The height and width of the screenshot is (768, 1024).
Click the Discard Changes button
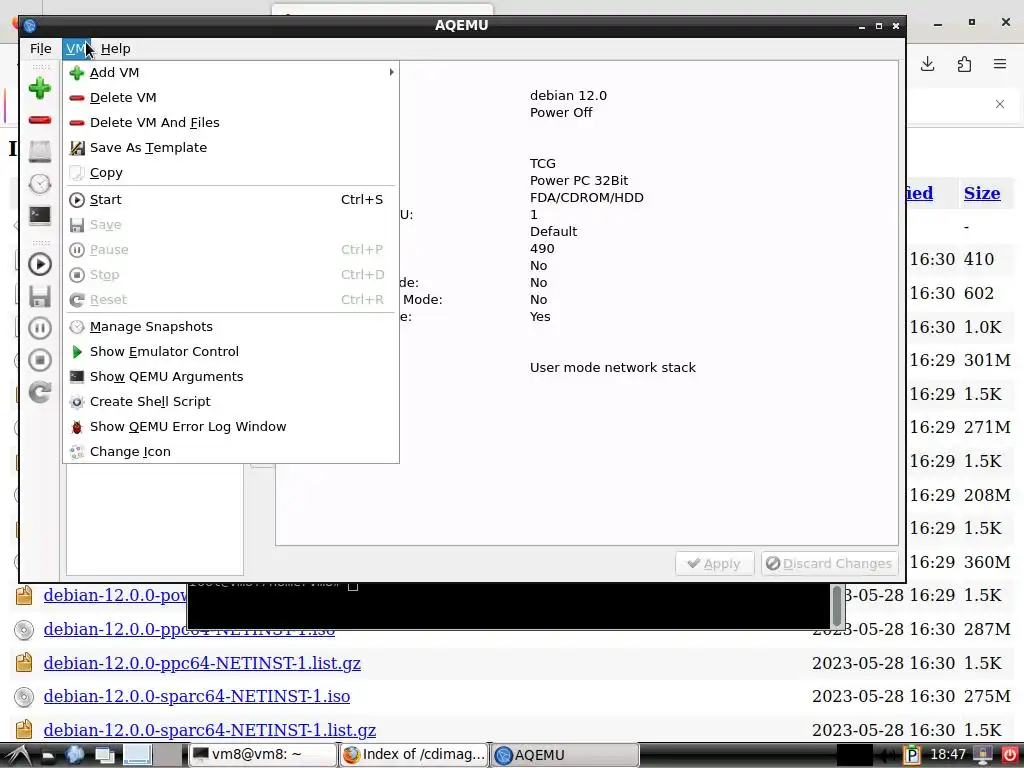tap(829, 564)
